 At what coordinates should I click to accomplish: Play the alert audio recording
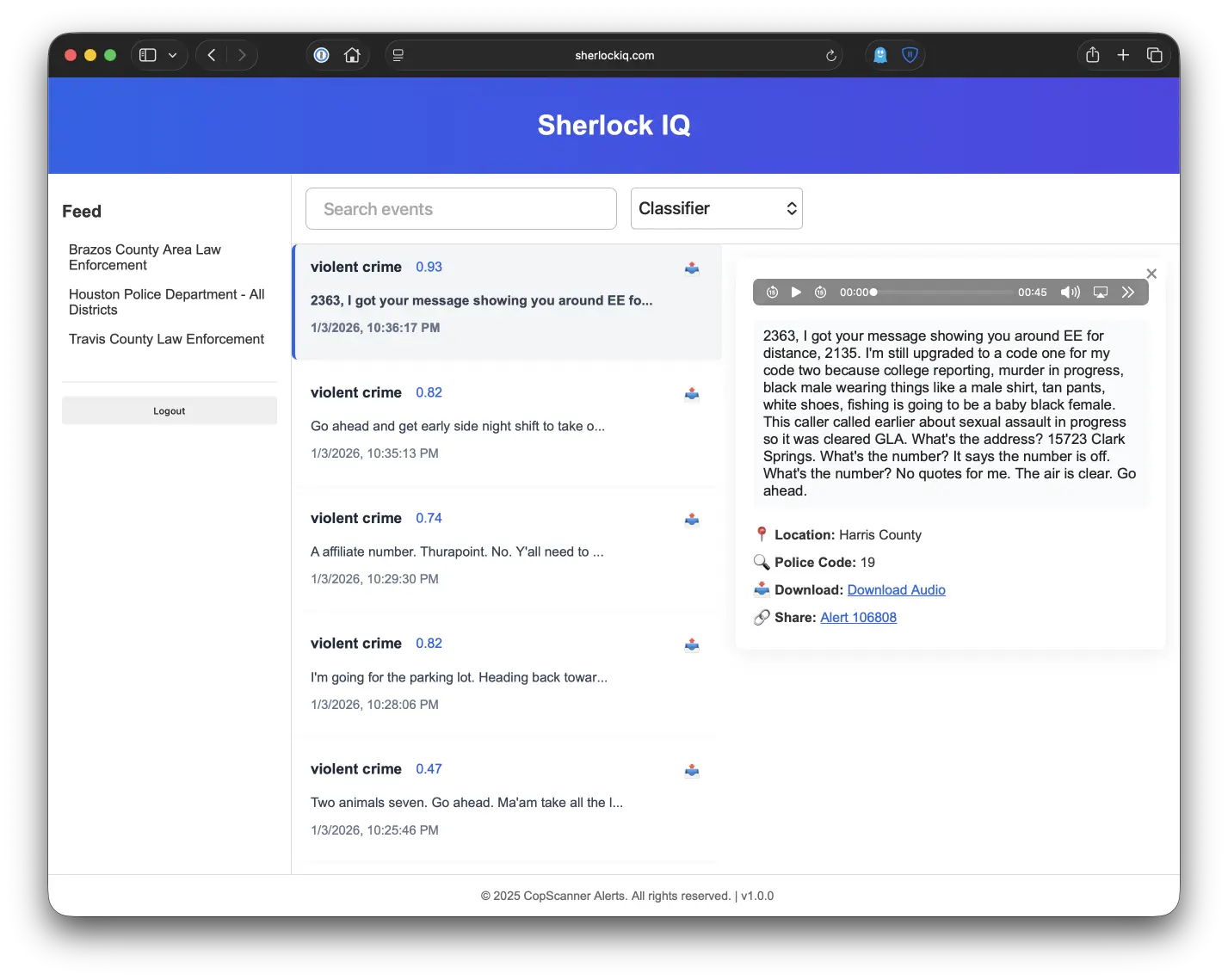(796, 293)
